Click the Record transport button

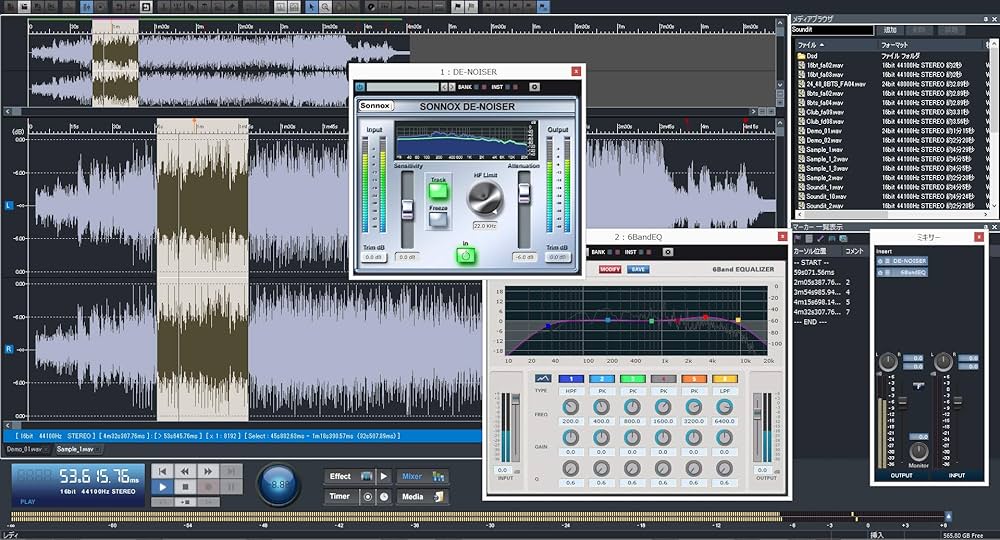coord(208,486)
